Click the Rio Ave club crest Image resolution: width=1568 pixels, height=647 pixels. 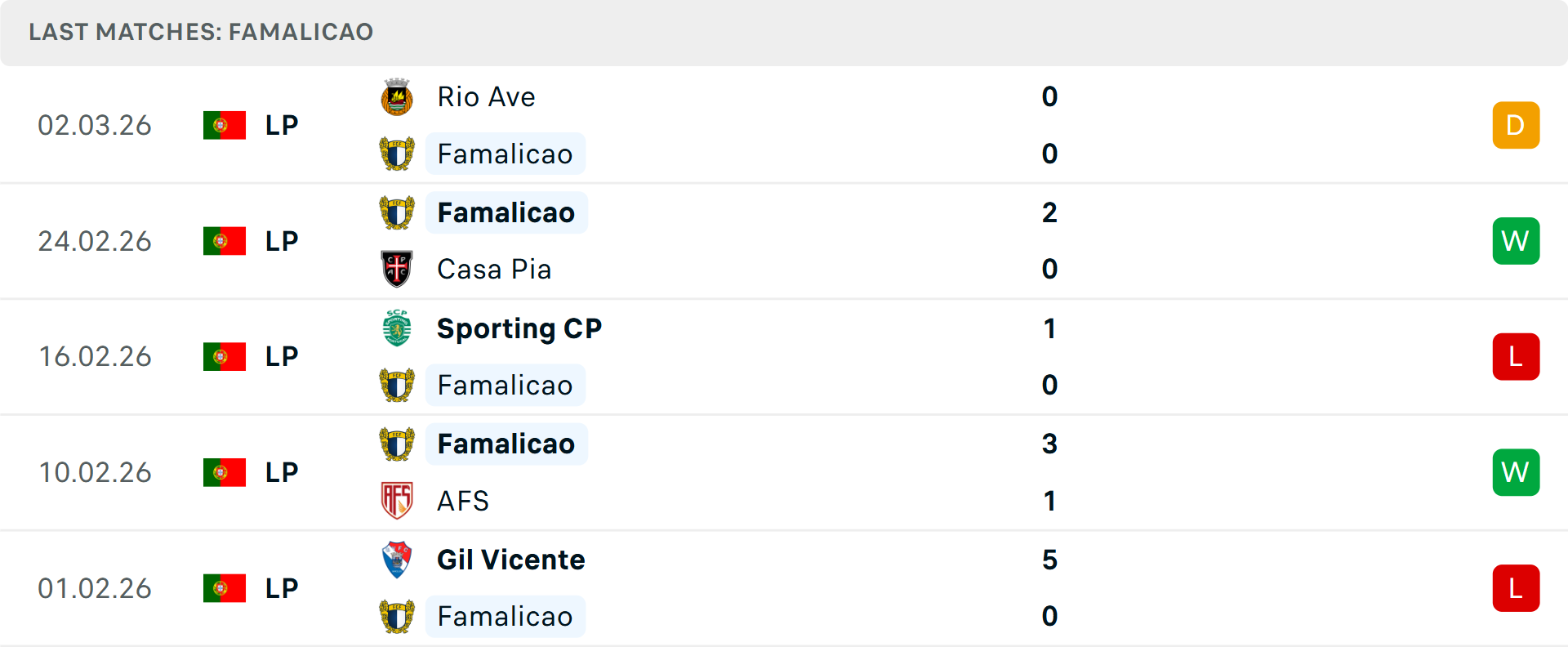397,97
